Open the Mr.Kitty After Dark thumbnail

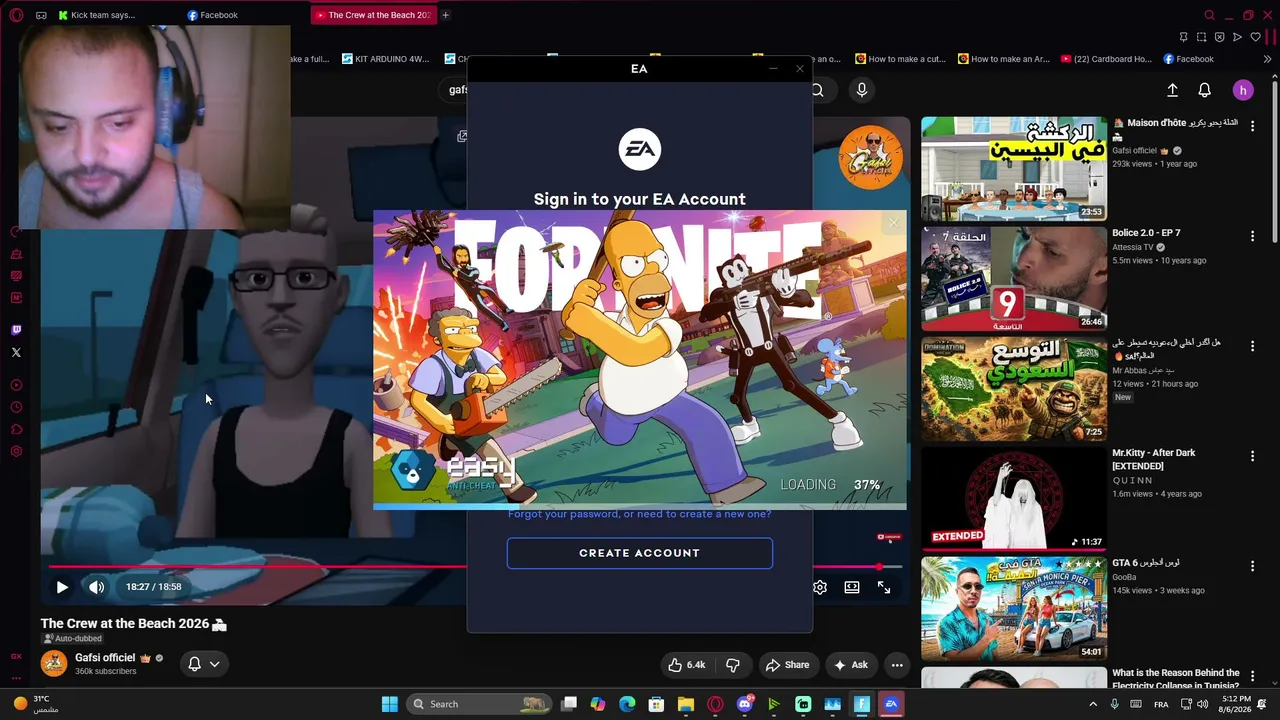(1014, 498)
